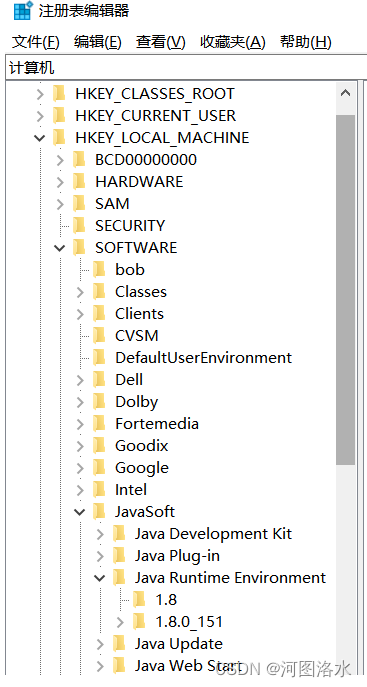Open the 编辑(E) menu
367x687 pixels.
(x=98, y=42)
